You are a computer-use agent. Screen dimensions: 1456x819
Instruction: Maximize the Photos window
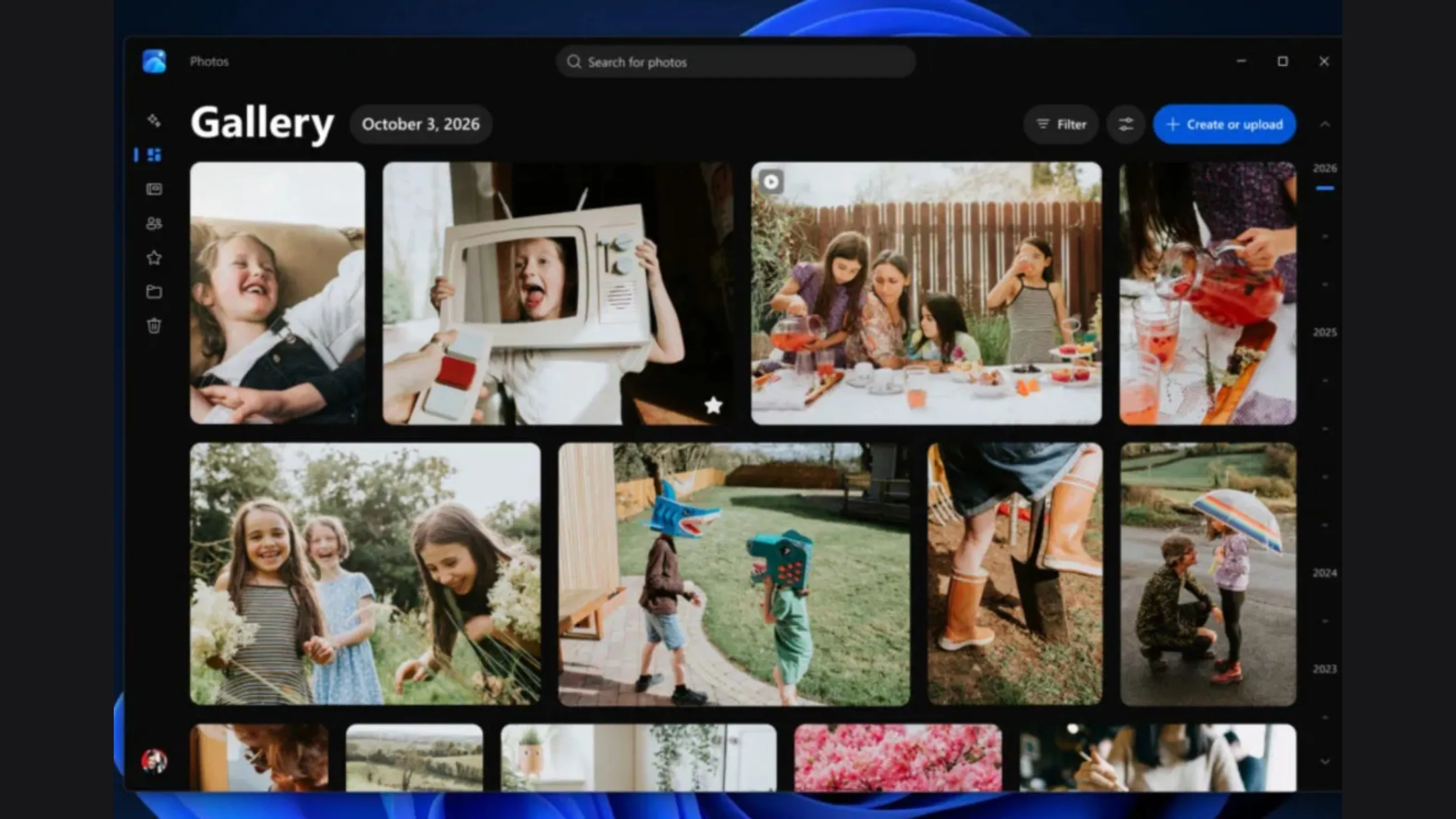click(x=1283, y=61)
